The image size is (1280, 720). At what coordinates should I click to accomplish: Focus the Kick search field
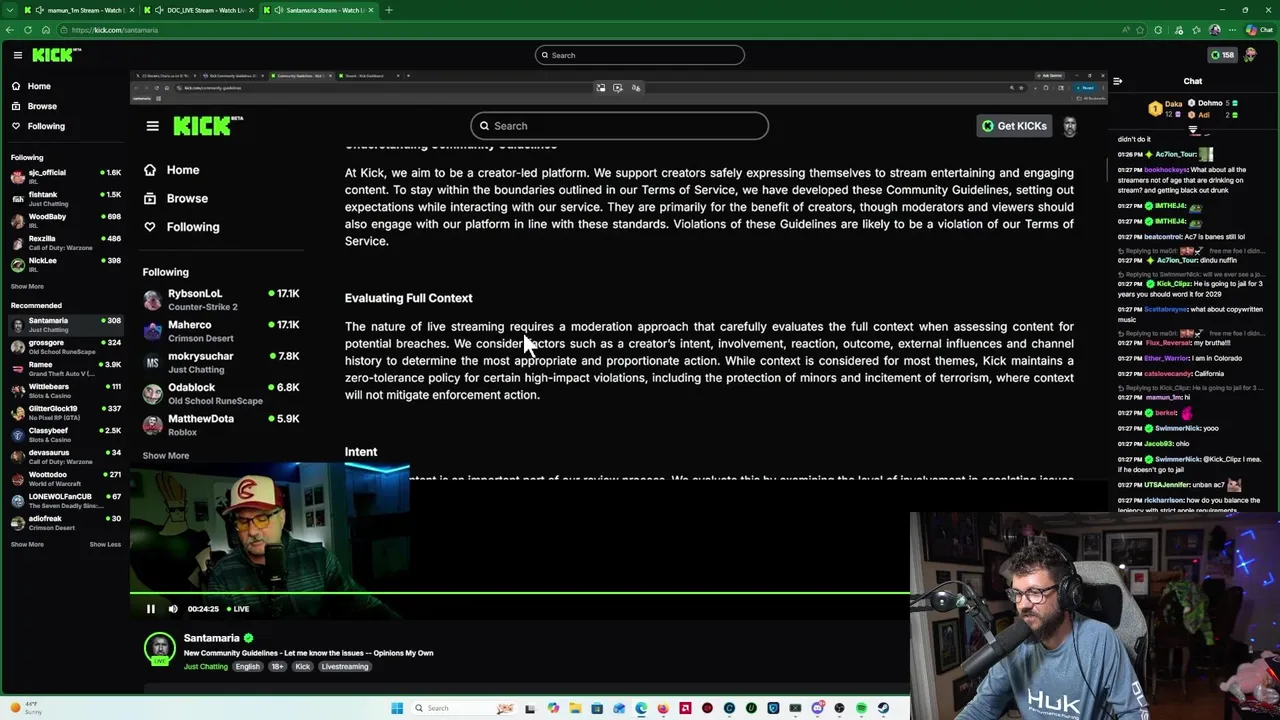(640, 55)
